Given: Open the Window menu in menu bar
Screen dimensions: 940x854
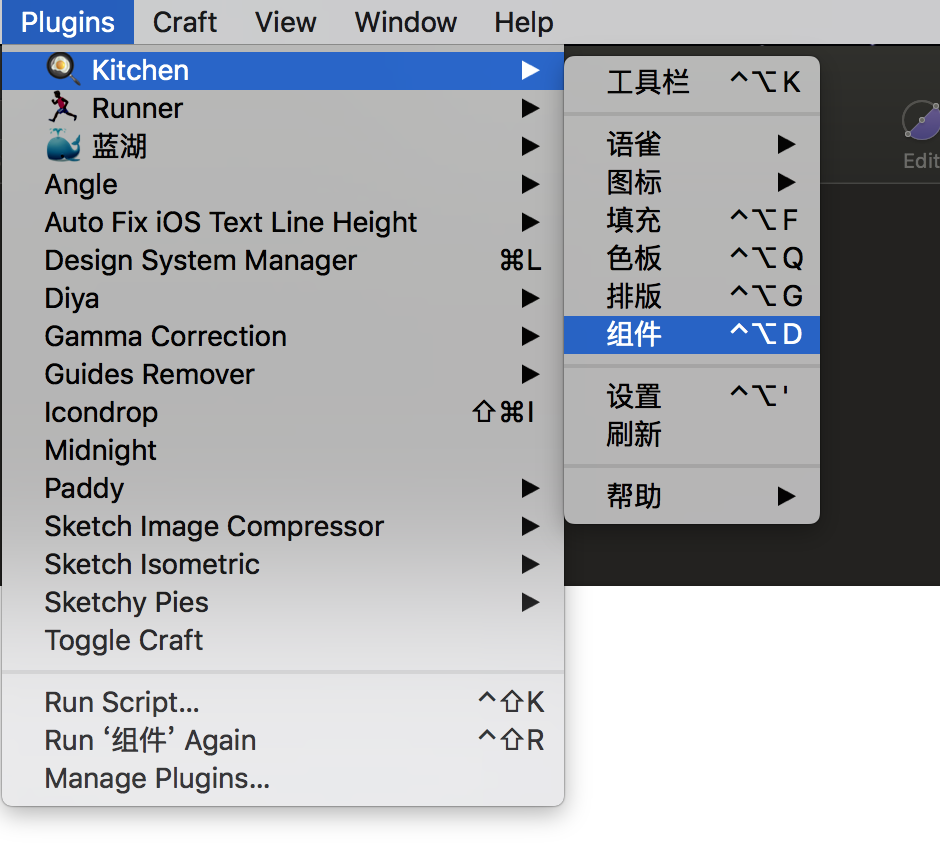Looking at the screenshot, I should [406, 22].
